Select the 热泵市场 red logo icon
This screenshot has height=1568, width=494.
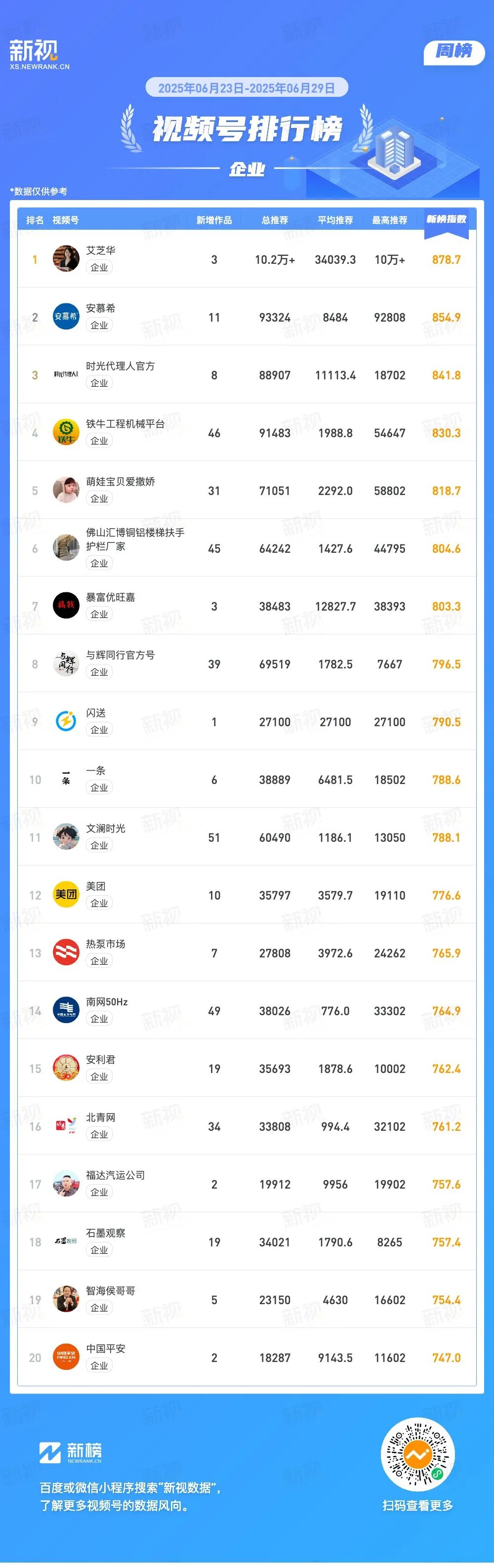(66, 952)
